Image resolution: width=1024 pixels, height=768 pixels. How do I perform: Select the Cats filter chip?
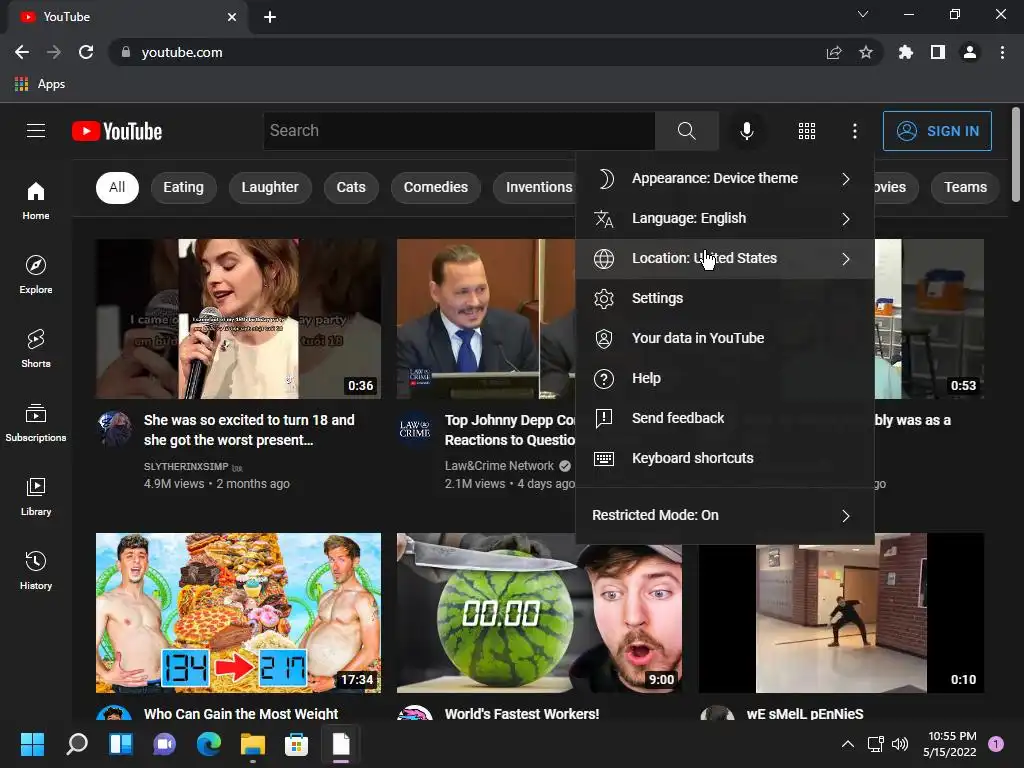[351, 187]
